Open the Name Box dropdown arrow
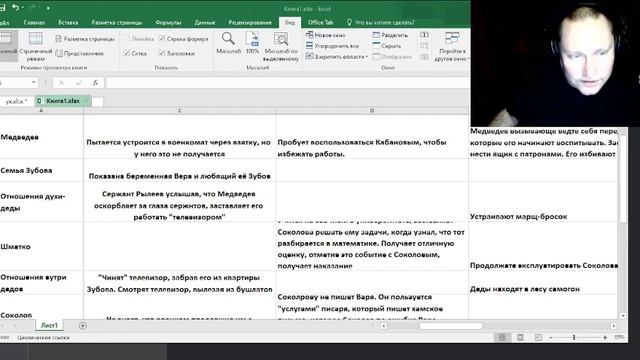This screenshot has width=640, height=360. point(33,83)
